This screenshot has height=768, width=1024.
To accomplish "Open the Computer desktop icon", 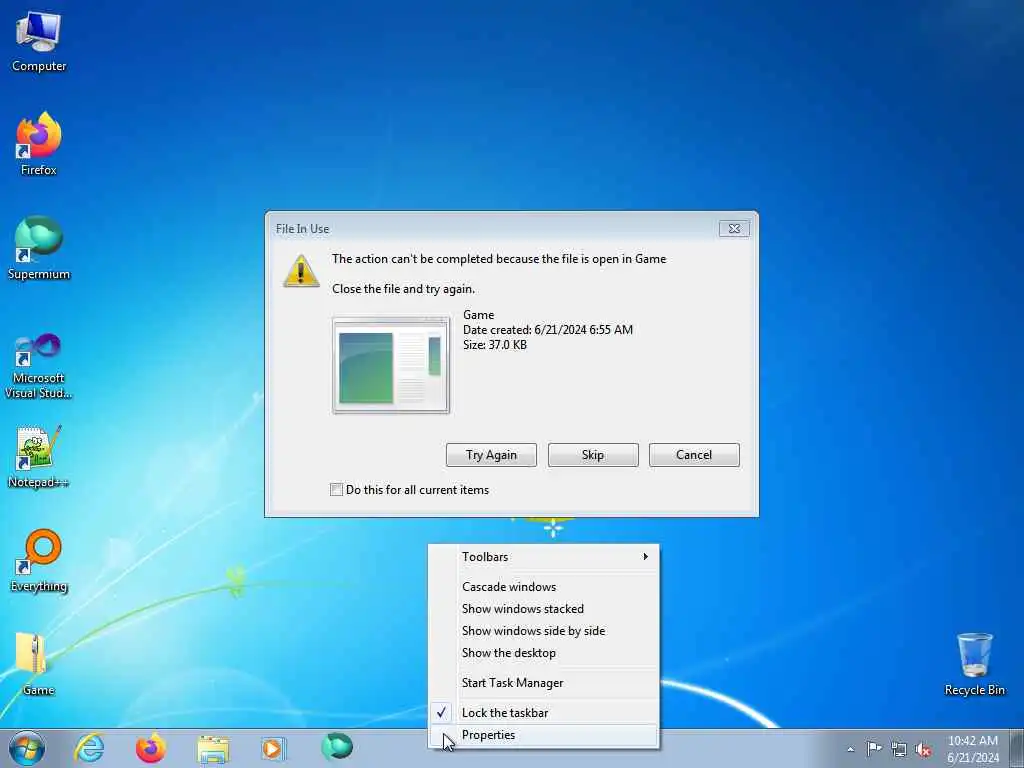I will coord(39,42).
